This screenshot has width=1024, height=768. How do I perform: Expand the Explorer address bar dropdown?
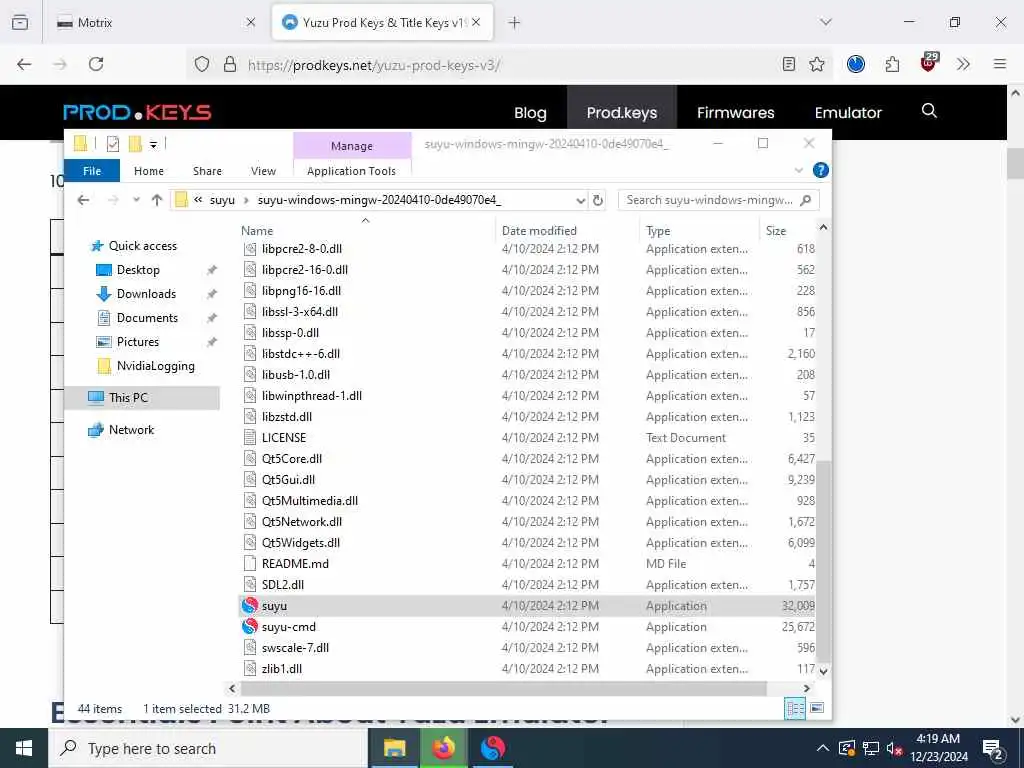pos(580,201)
